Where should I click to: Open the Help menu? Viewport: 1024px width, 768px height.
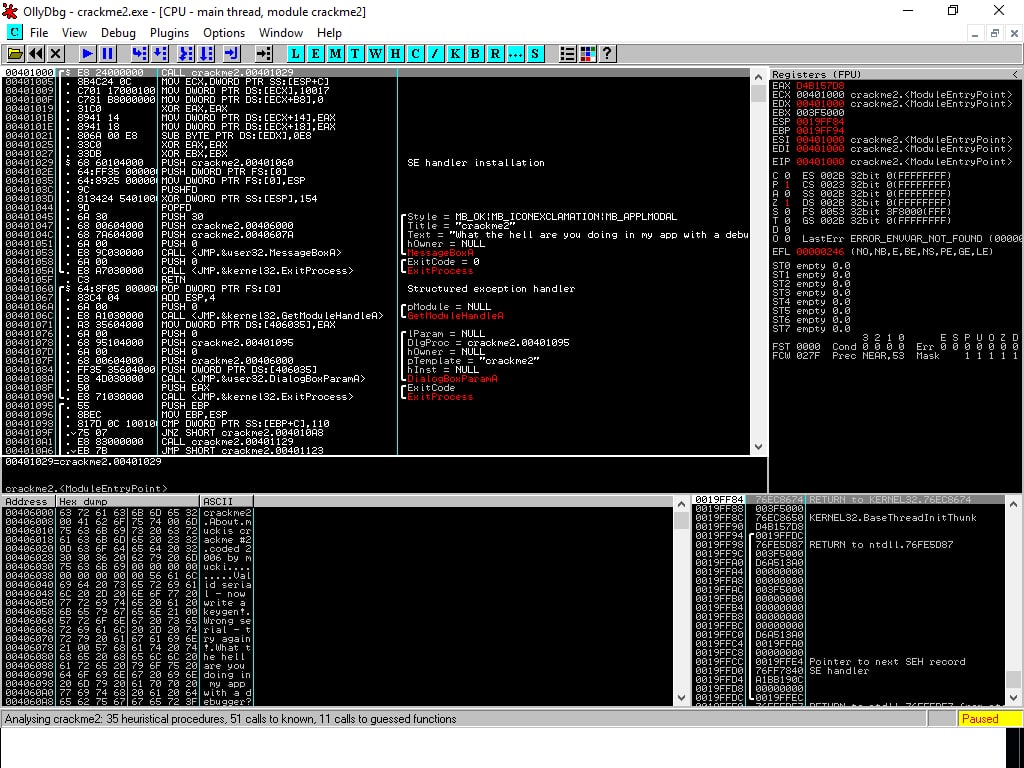tap(329, 33)
